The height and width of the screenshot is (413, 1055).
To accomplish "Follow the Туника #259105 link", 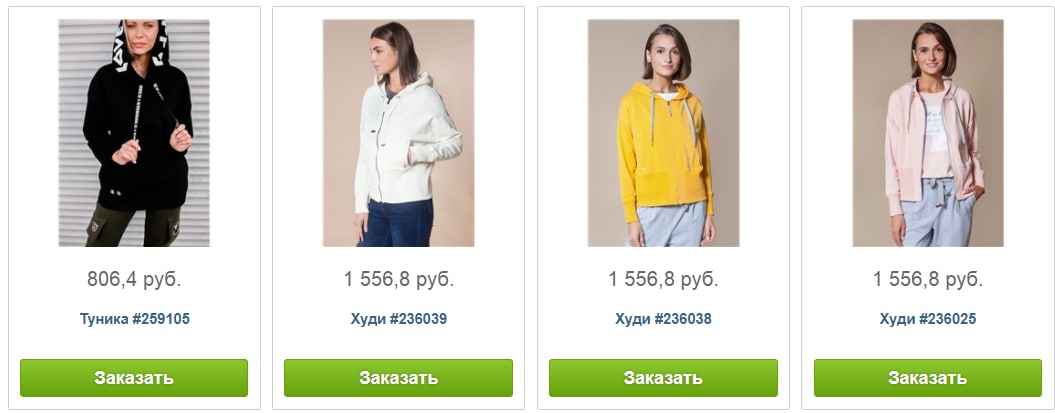I will click(x=135, y=319).
